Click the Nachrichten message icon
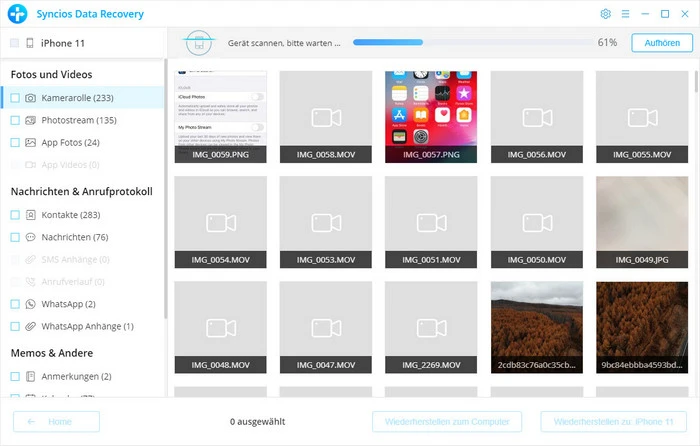The height and width of the screenshot is (446, 700). pos(31,237)
